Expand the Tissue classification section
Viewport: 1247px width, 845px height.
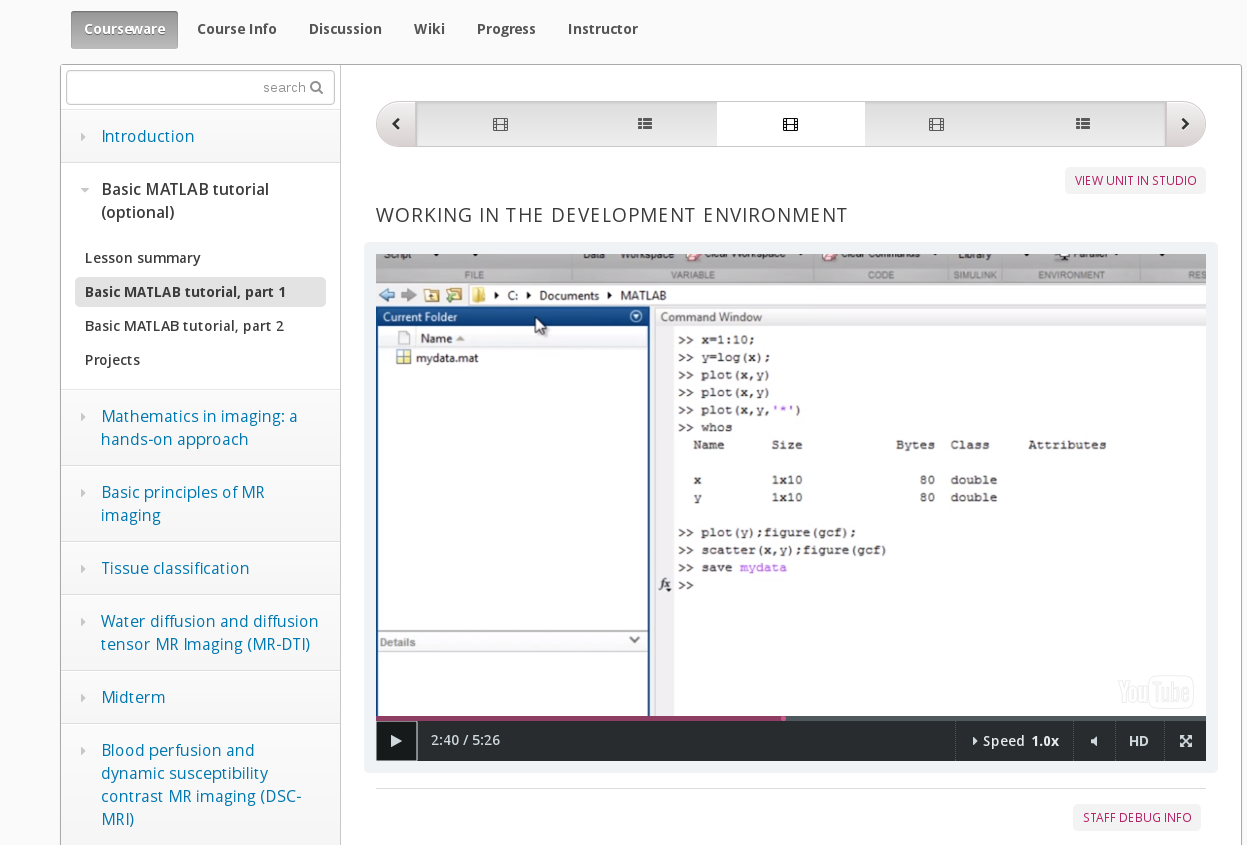tap(175, 568)
